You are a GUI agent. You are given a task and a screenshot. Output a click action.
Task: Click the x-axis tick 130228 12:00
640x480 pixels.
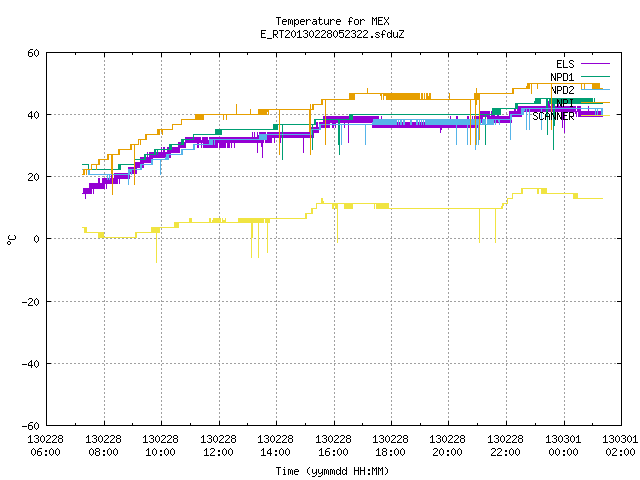coord(218,445)
